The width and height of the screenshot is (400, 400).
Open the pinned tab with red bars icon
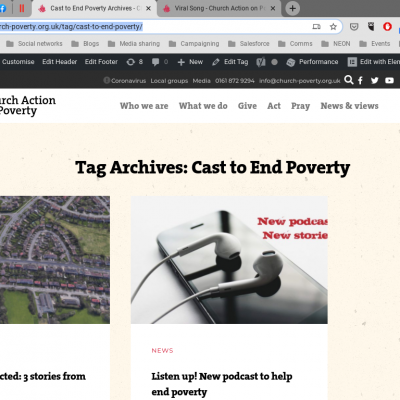click(22, 8)
